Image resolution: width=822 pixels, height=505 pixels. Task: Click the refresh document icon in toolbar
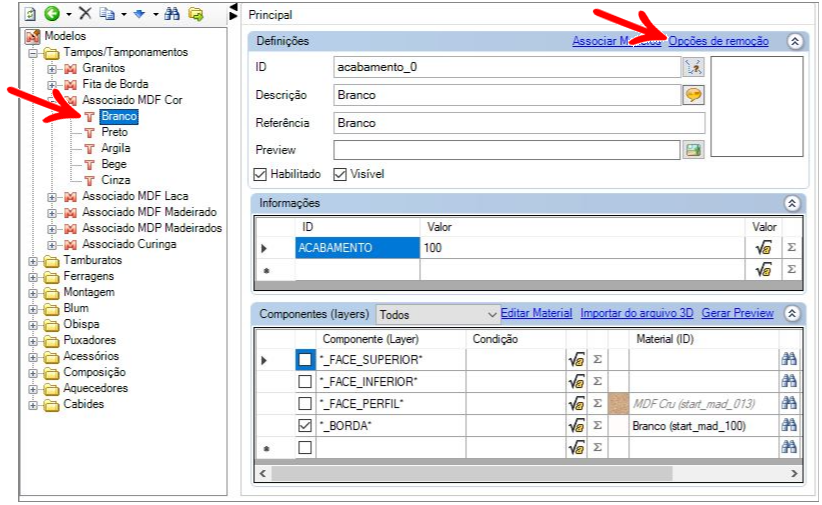coord(31,14)
